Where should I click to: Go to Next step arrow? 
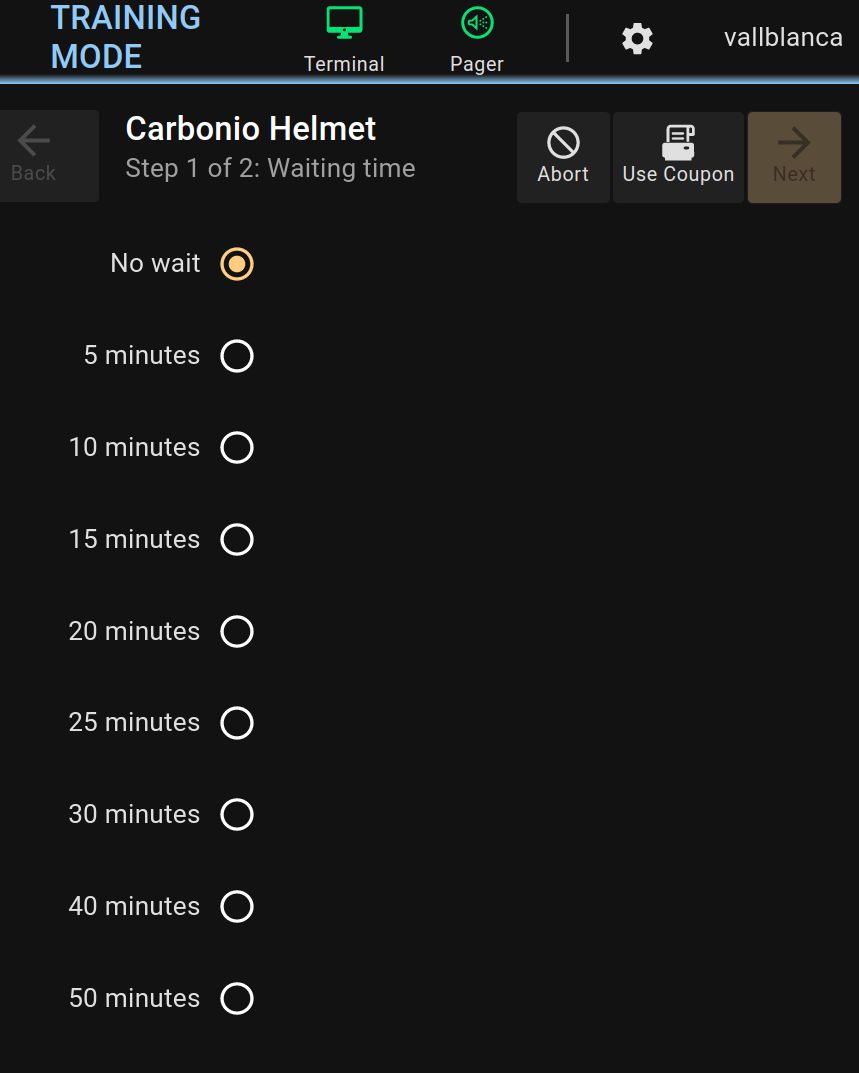click(794, 143)
